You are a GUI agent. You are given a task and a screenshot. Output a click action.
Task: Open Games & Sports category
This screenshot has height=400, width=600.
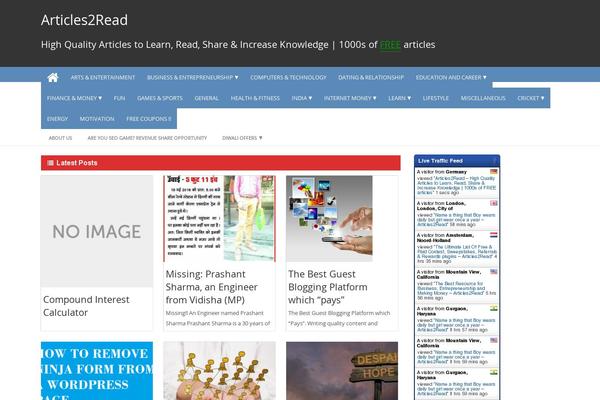(x=160, y=98)
